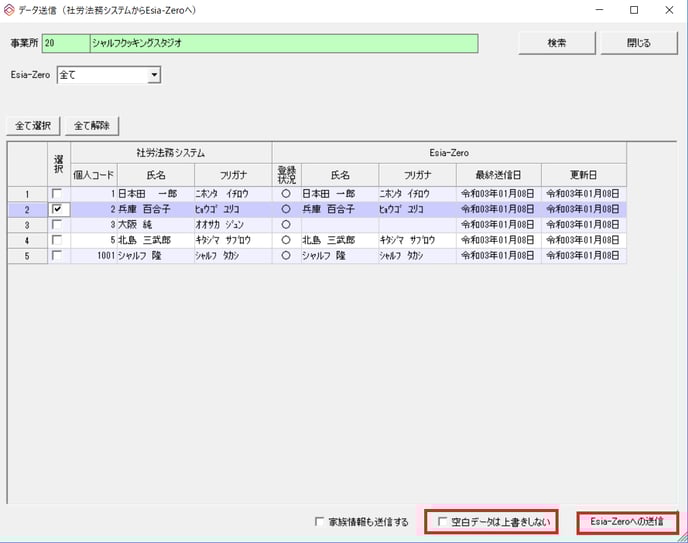Viewport: 688px width, 543px height.
Task: Click the 事業所 name field シャルフクッキングスタジオ
Action: tap(284, 43)
